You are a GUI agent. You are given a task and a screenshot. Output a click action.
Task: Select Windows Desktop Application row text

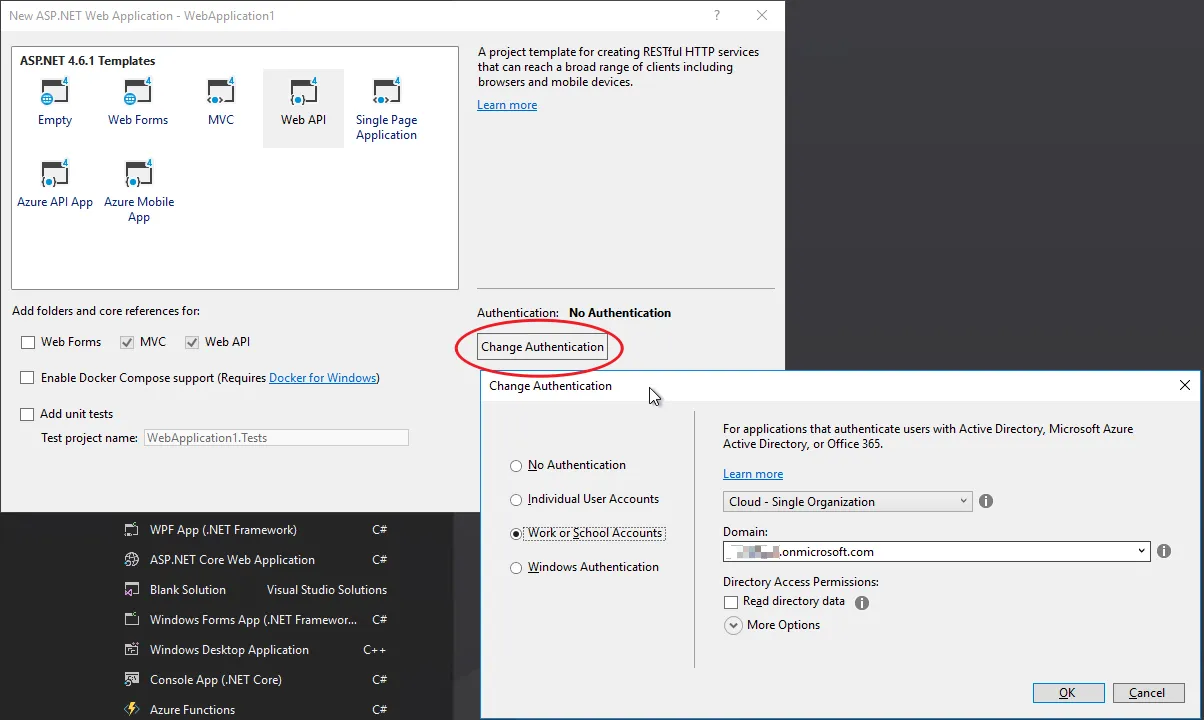point(229,650)
